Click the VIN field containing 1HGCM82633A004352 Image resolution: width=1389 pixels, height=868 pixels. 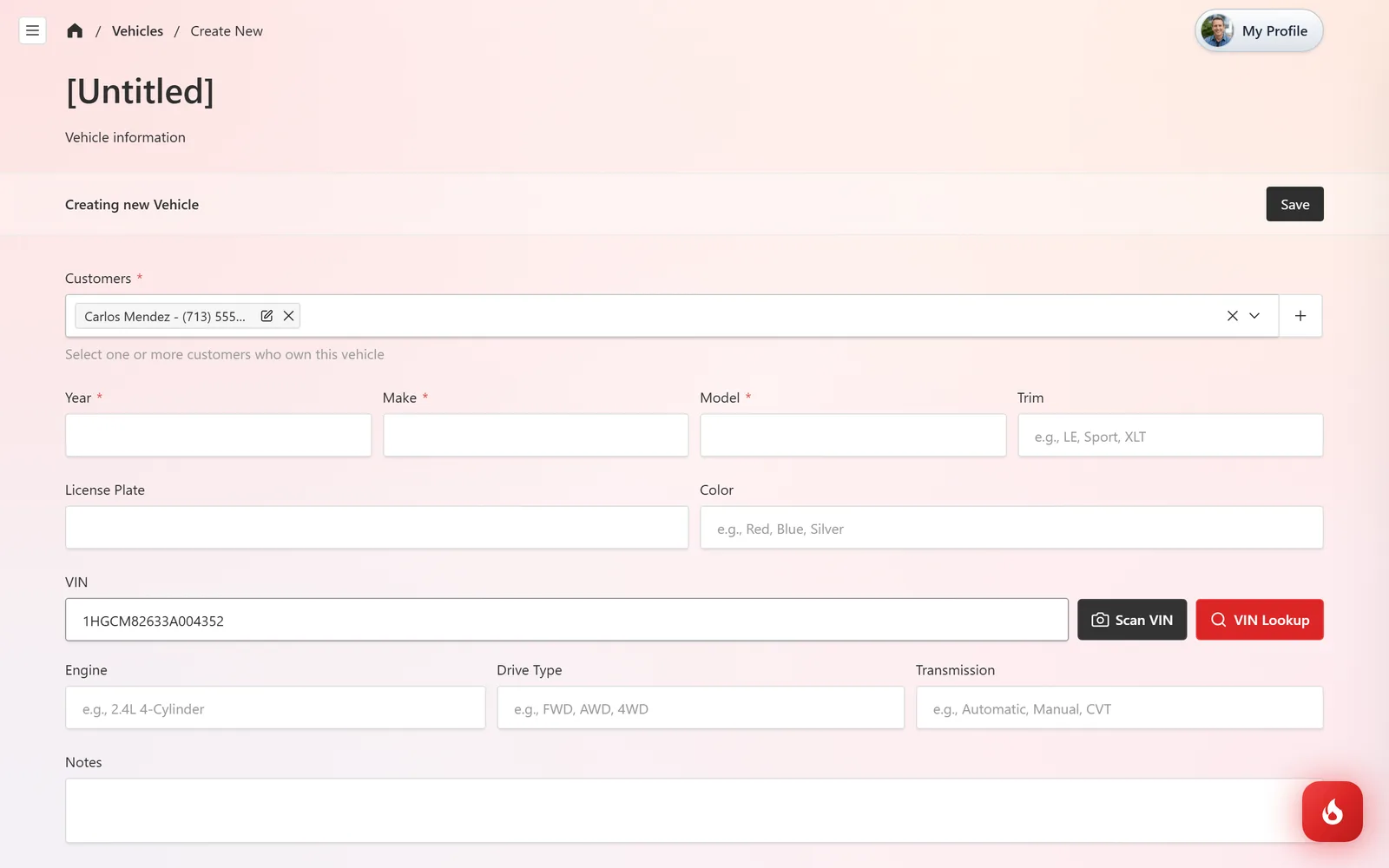567,620
